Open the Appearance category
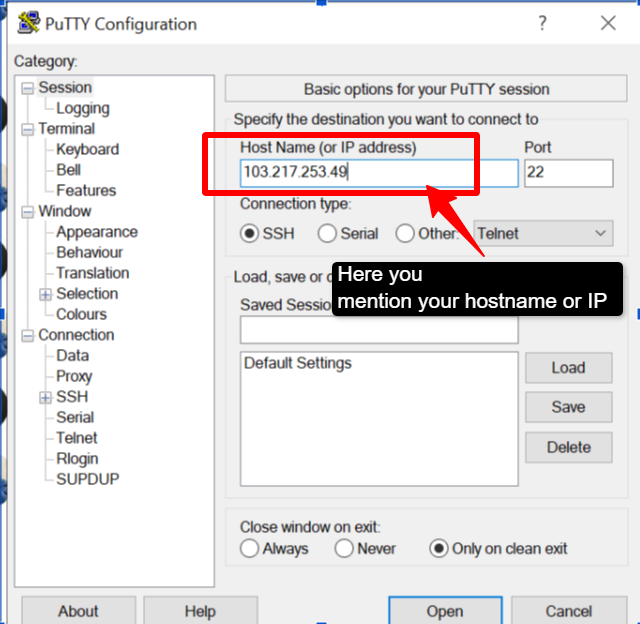The width and height of the screenshot is (640, 624). (97, 232)
